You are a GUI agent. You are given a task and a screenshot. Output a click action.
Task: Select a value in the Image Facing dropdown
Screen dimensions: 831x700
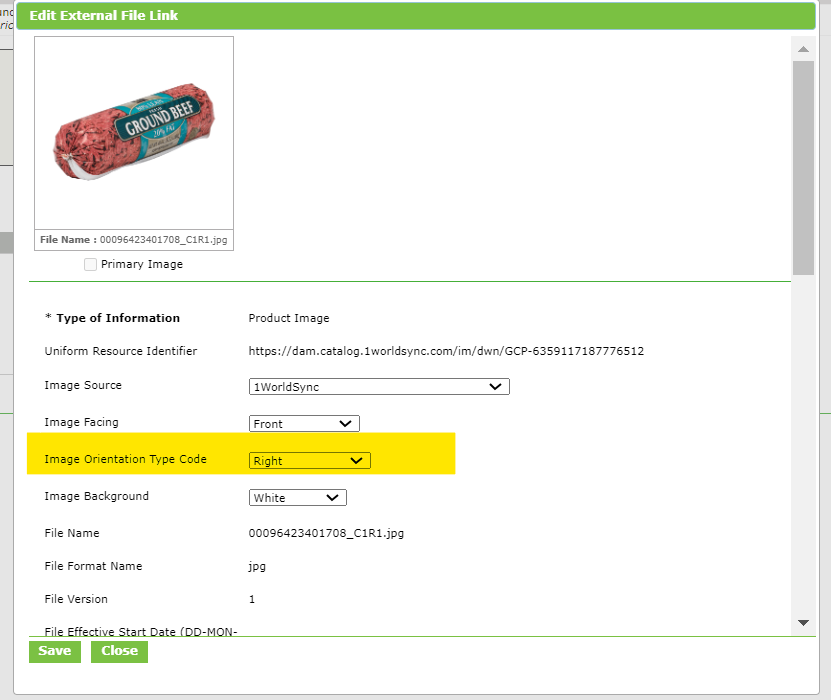click(303, 423)
